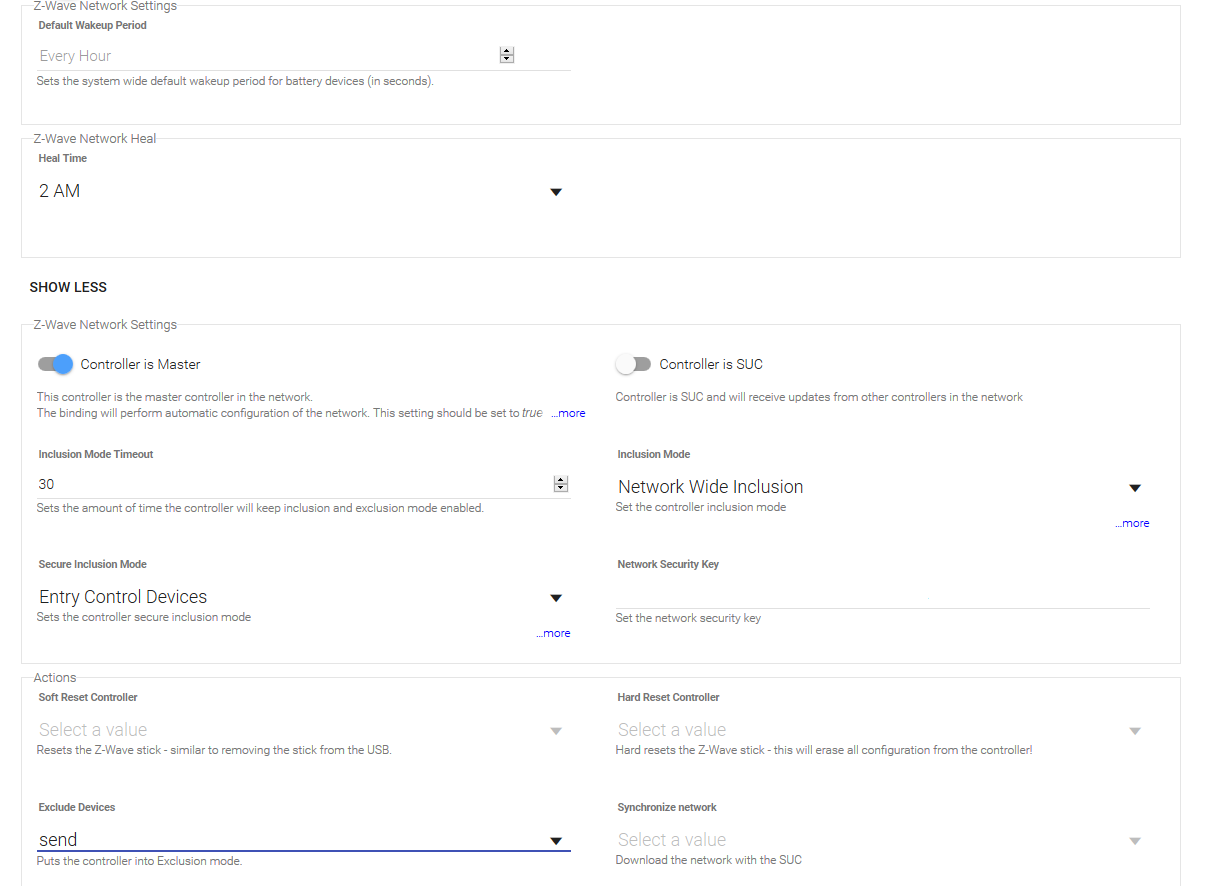Click ...more link under Inclusion Mode

tap(1132, 523)
